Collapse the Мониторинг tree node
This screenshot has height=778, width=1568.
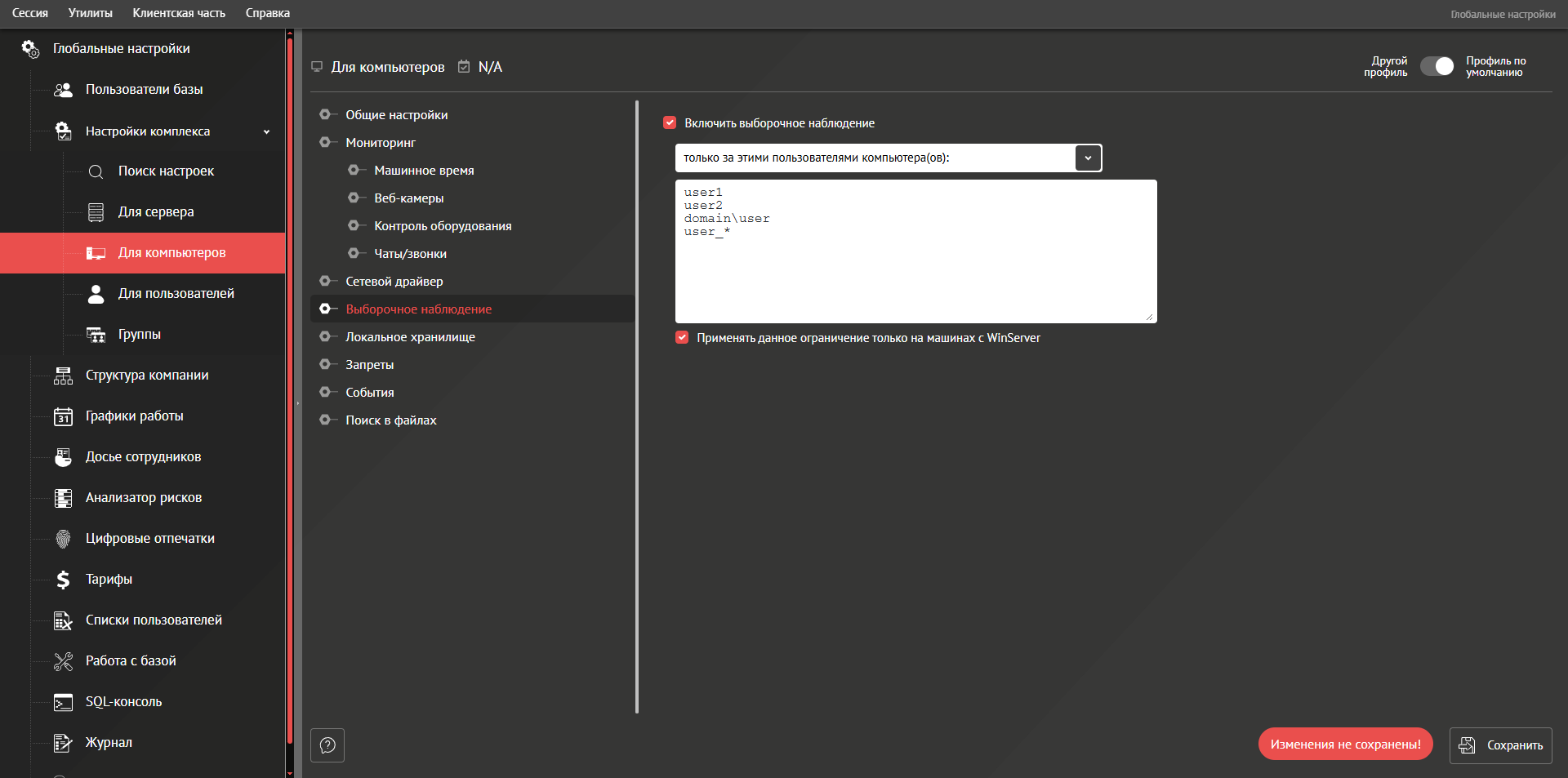click(325, 142)
